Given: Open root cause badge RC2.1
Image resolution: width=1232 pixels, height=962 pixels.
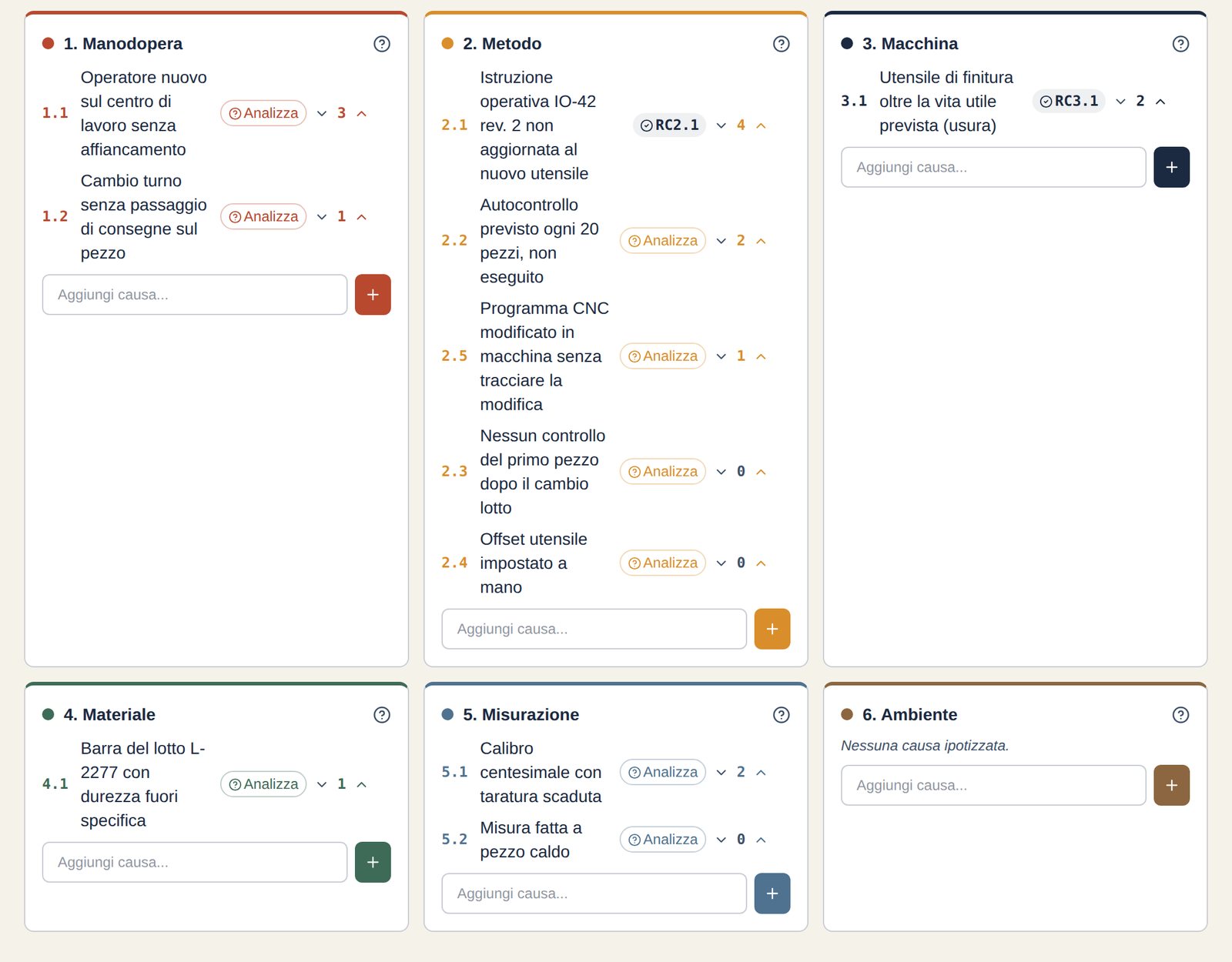Looking at the screenshot, I should [669, 125].
